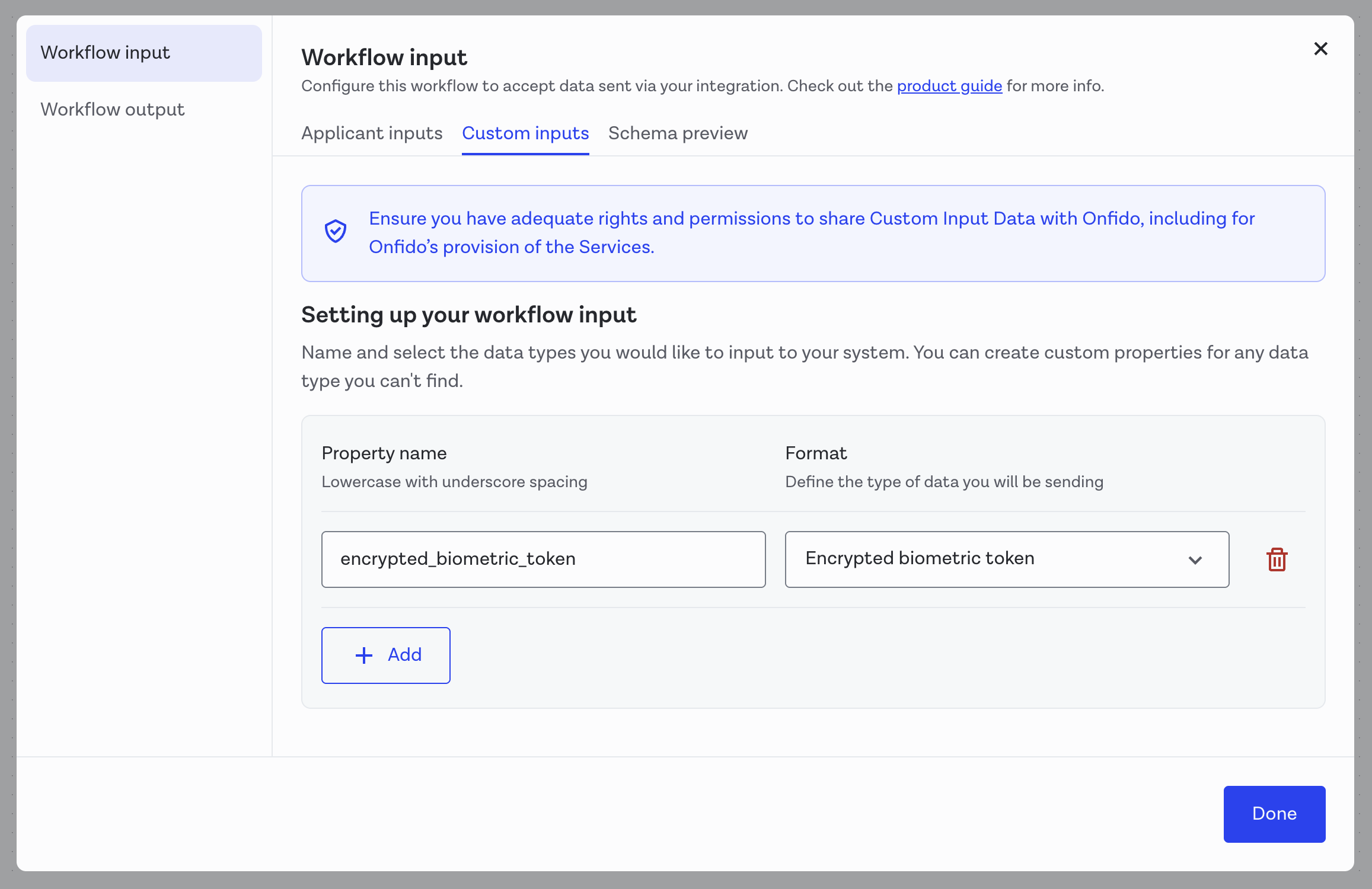This screenshot has width=1372, height=889.
Task: Click the Done button to confirm
Action: pyautogui.click(x=1274, y=814)
